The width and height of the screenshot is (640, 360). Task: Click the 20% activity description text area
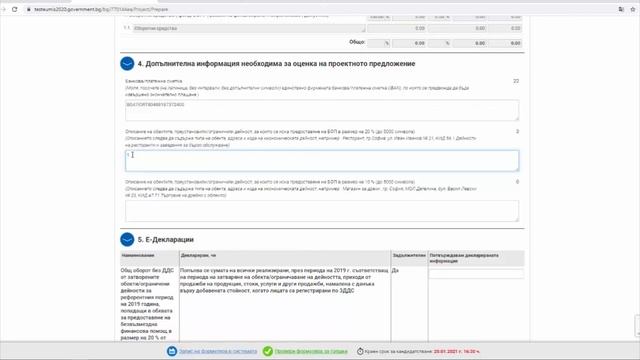click(322, 160)
